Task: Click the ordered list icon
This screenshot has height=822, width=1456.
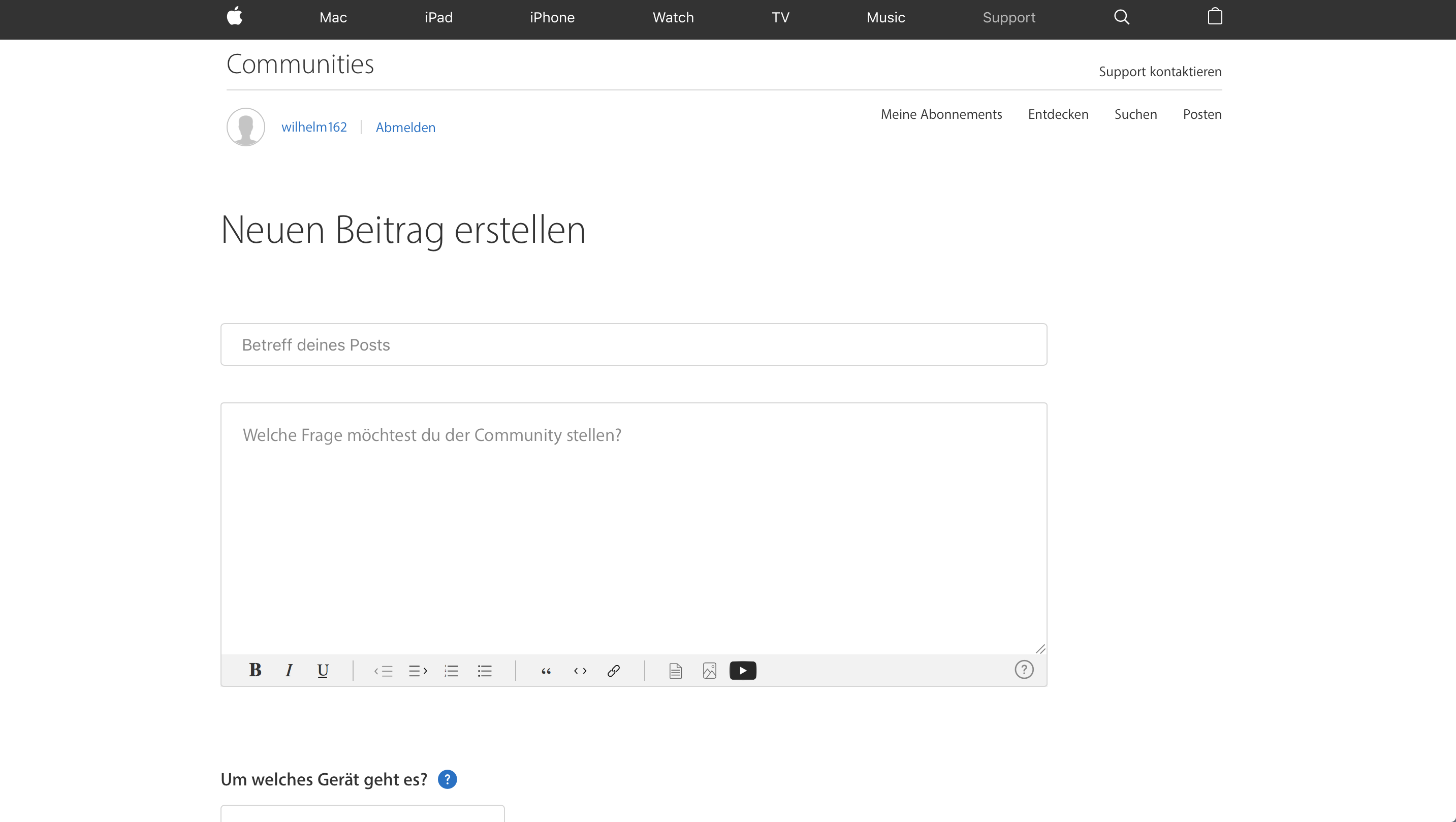Action: [451, 670]
